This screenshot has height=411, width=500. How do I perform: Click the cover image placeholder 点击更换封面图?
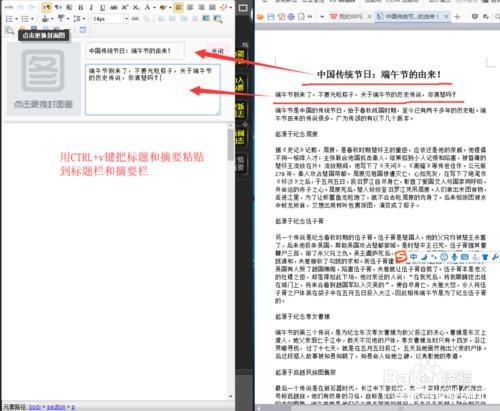coord(43,79)
